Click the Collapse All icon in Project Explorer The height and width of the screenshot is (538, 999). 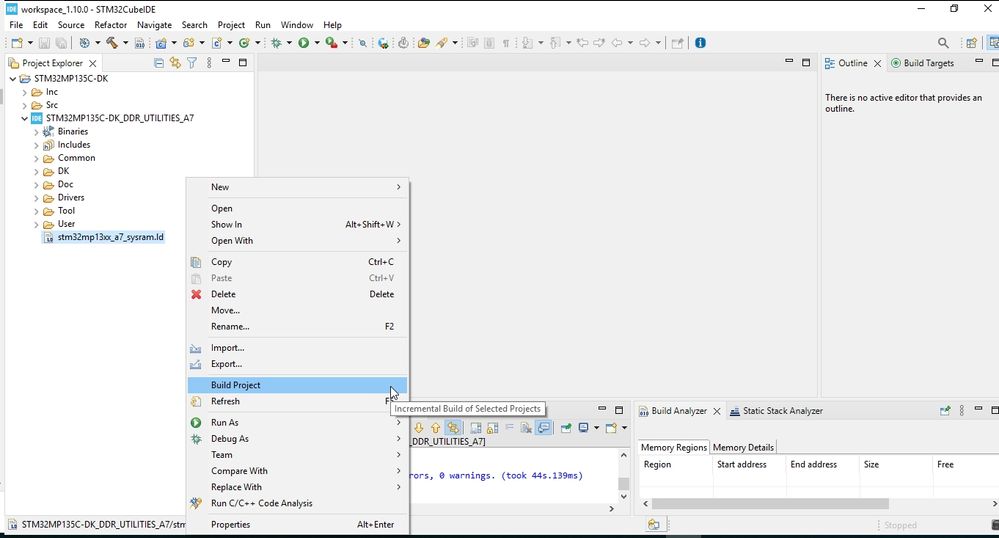(x=159, y=62)
